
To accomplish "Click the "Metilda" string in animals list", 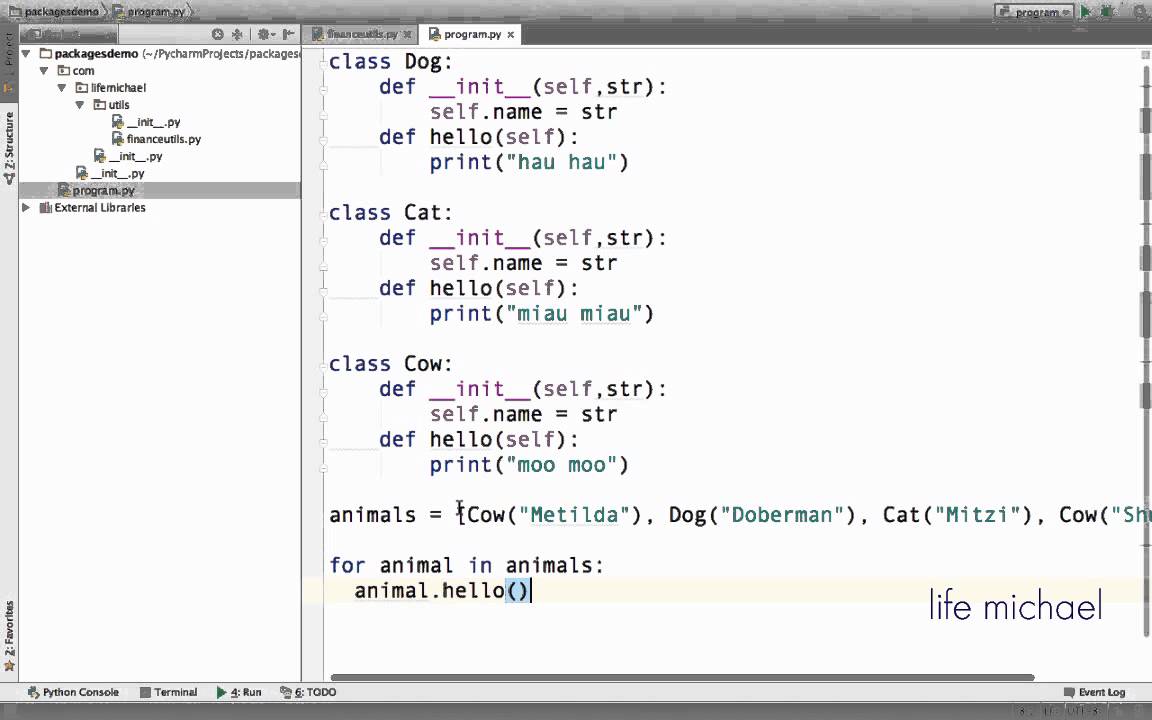I will (575, 515).
